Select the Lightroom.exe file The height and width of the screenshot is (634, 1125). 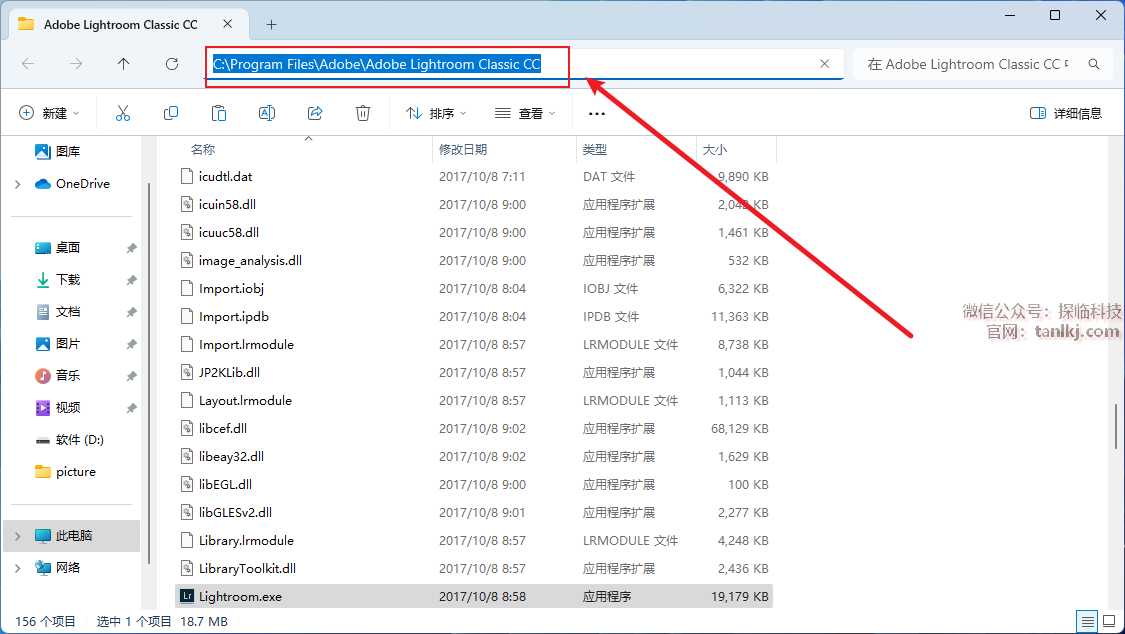click(x=240, y=597)
